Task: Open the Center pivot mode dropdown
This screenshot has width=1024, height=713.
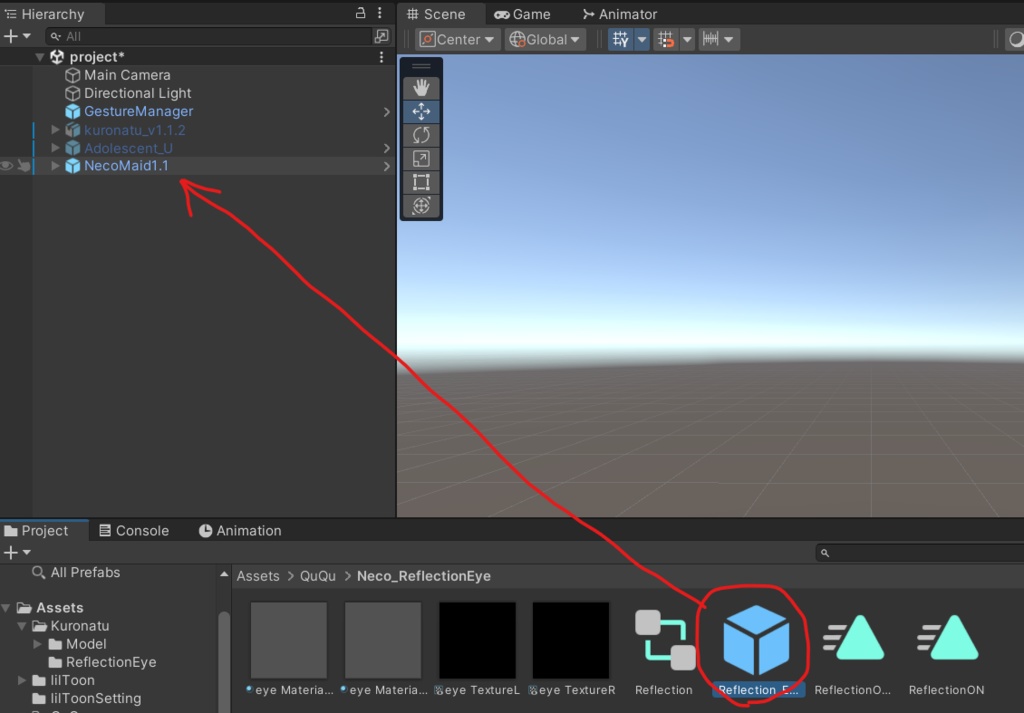Action: click(x=457, y=39)
